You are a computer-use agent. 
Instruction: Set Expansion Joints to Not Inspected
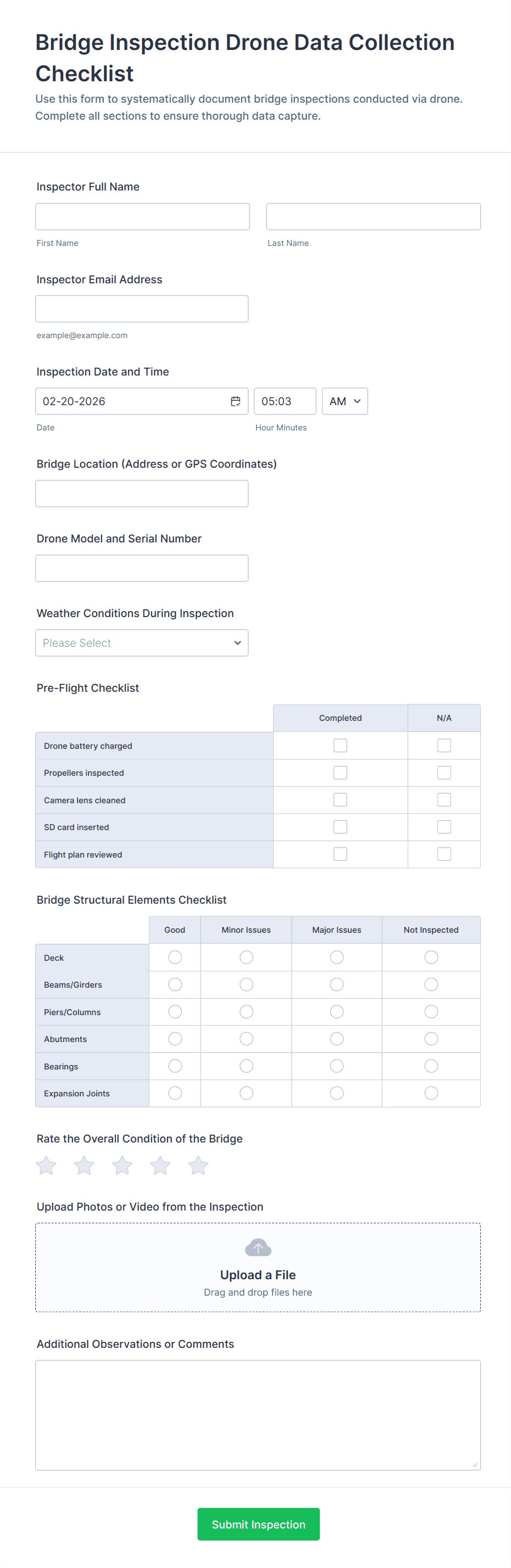pyautogui.click(x=431, y=1093)
